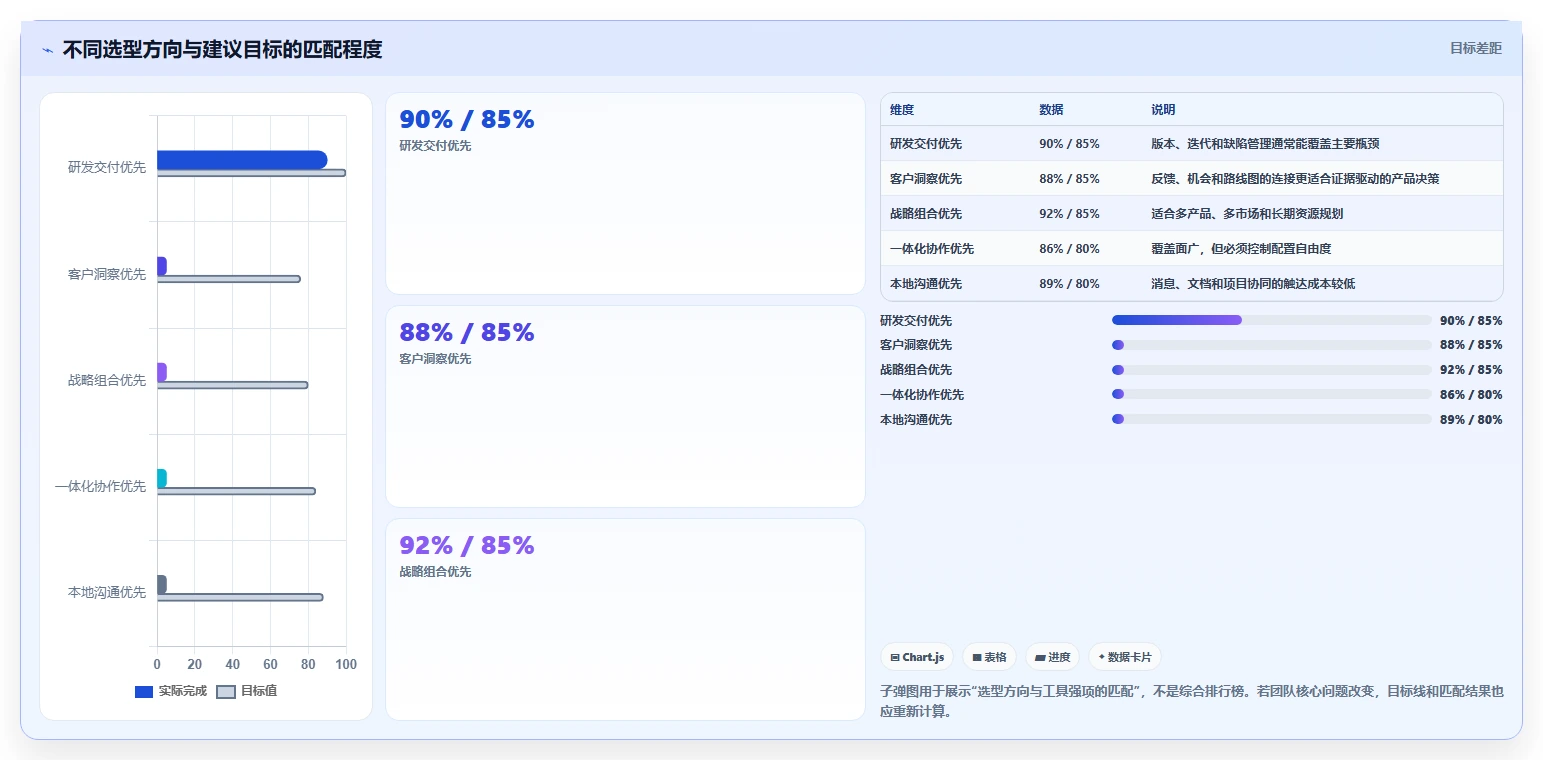Click the gray target bar for 一体化协作优先
This screenshot has width=1543, height=760.
click(236, 491)
